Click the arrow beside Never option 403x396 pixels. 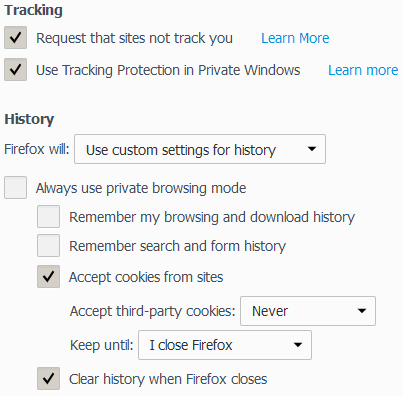[x=362, y=311]
